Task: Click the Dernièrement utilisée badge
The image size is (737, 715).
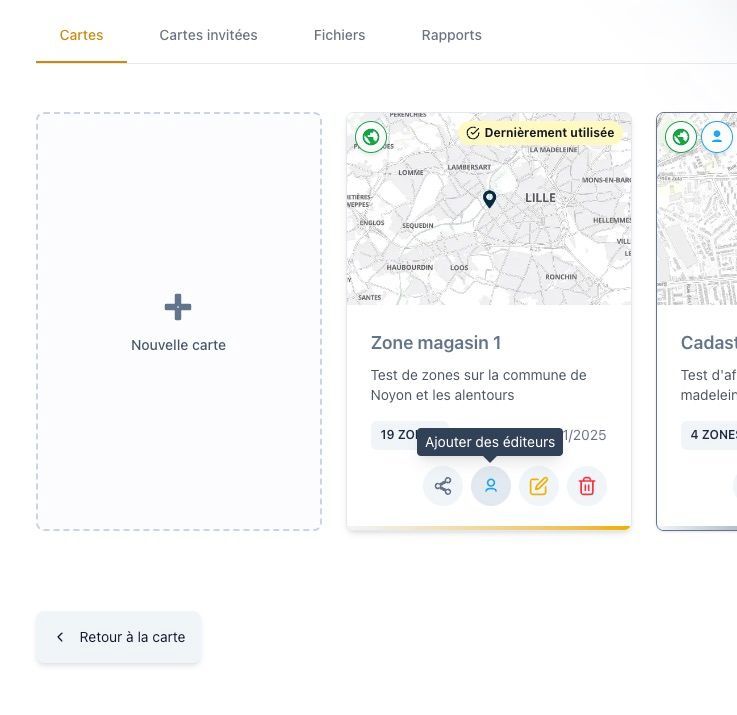Action: 540,133
